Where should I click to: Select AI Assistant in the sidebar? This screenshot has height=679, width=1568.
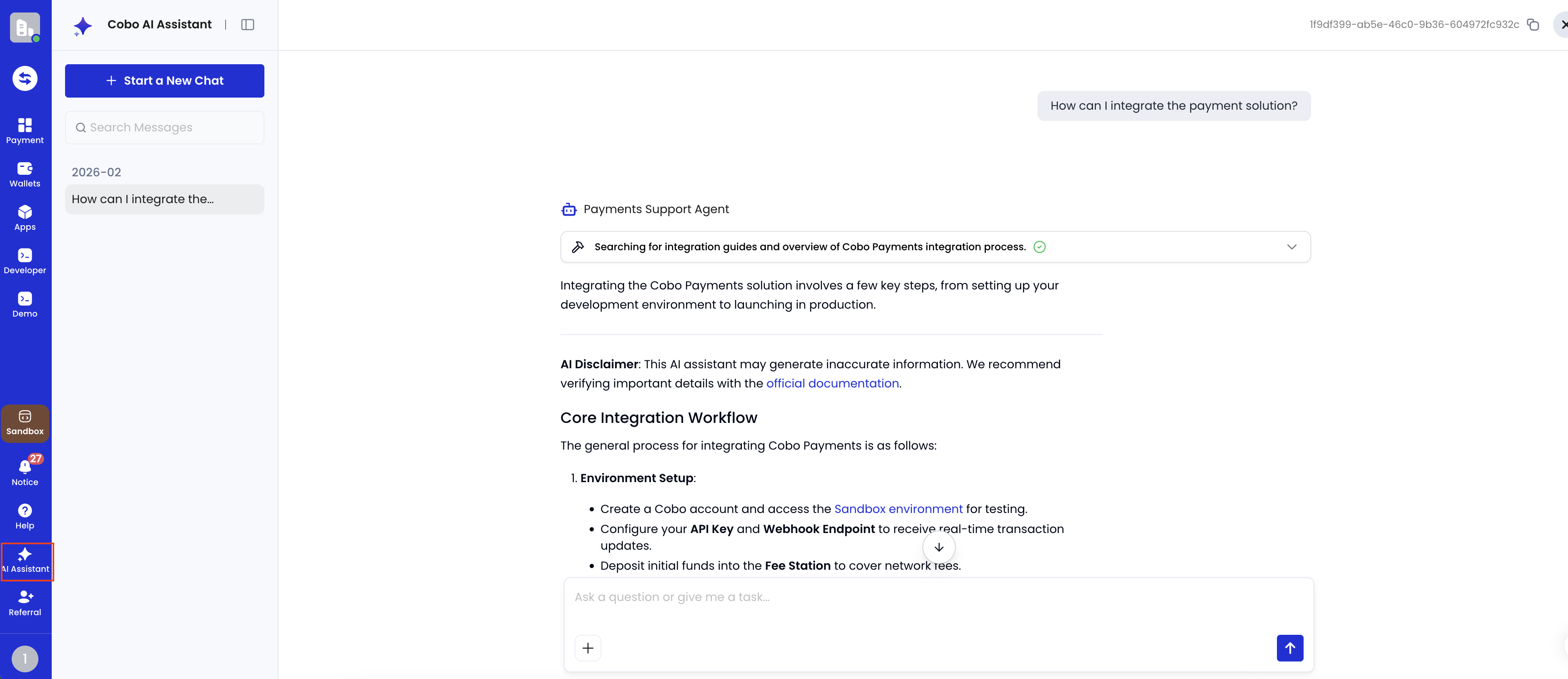(x=24, y=560)
